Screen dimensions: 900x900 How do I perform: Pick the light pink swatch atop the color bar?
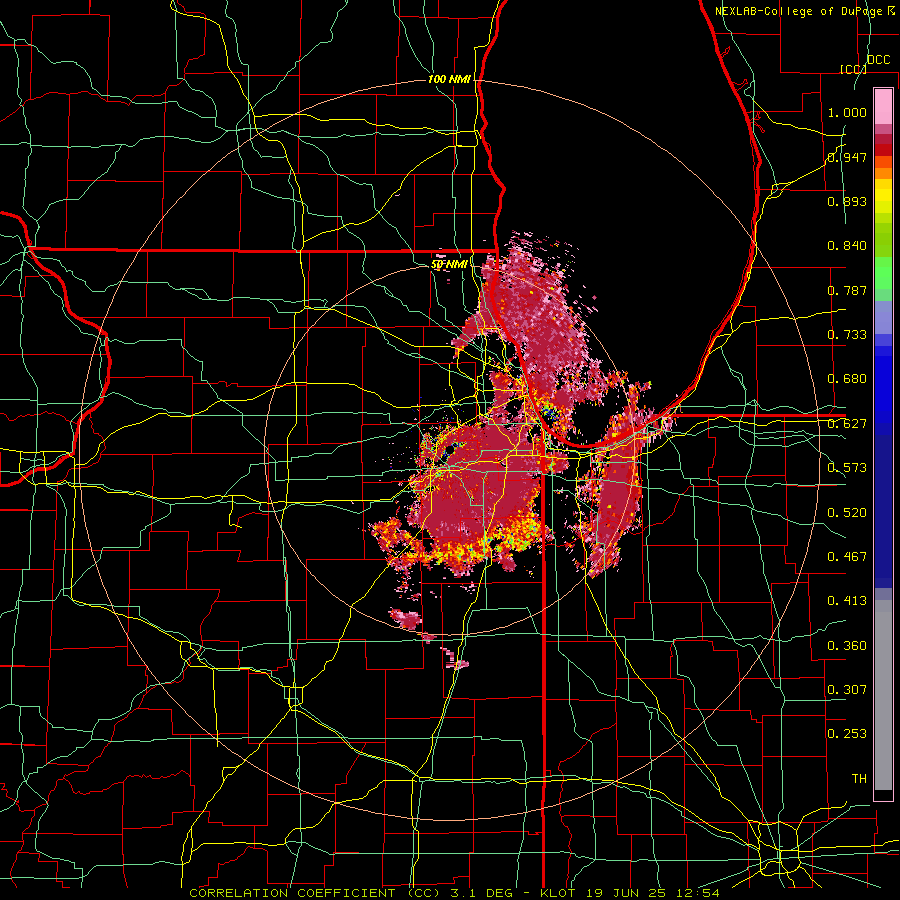[x=883, y=106]
